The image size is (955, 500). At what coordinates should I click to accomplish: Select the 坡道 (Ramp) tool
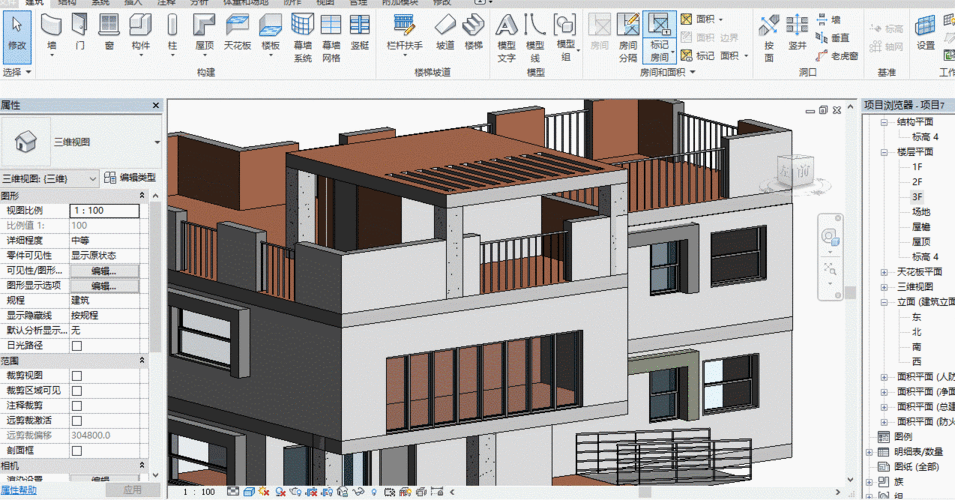point(445,33)
